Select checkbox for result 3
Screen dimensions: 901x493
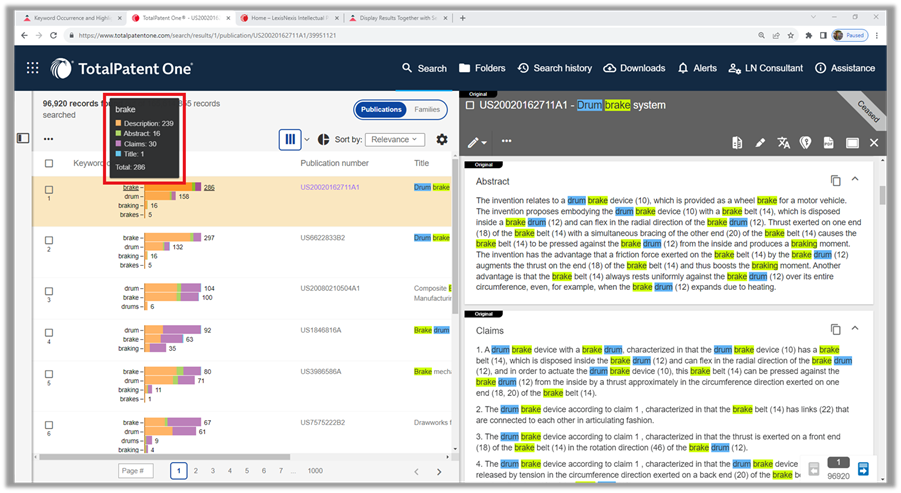tap(49, 291)
